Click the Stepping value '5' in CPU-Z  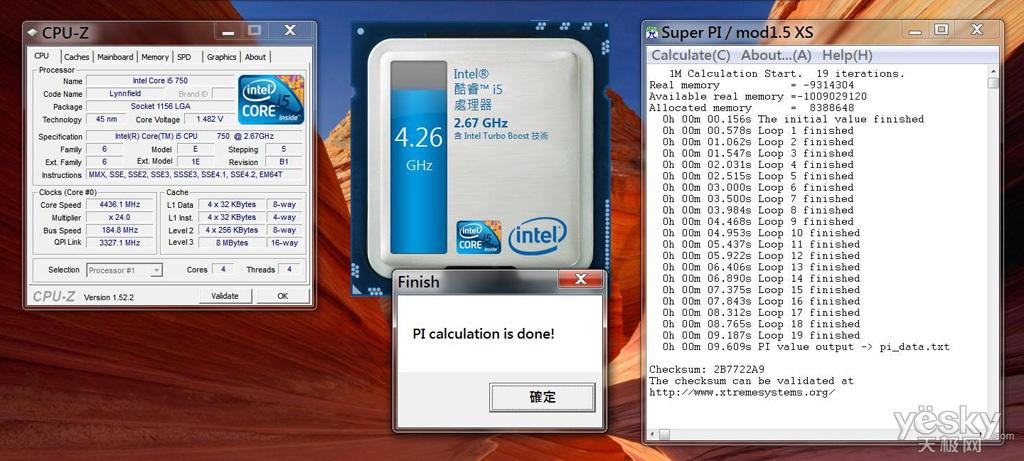pos(283,150)
